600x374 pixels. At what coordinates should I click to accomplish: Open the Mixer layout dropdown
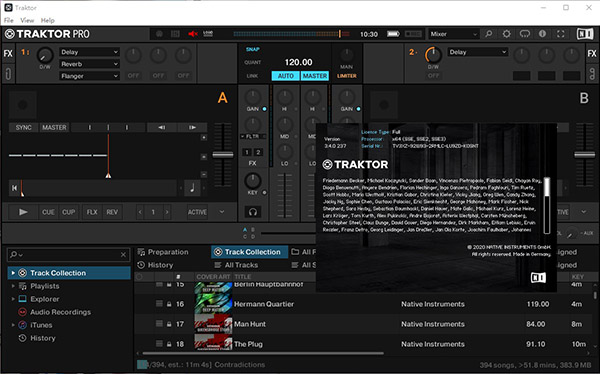[x=453, y=34]
